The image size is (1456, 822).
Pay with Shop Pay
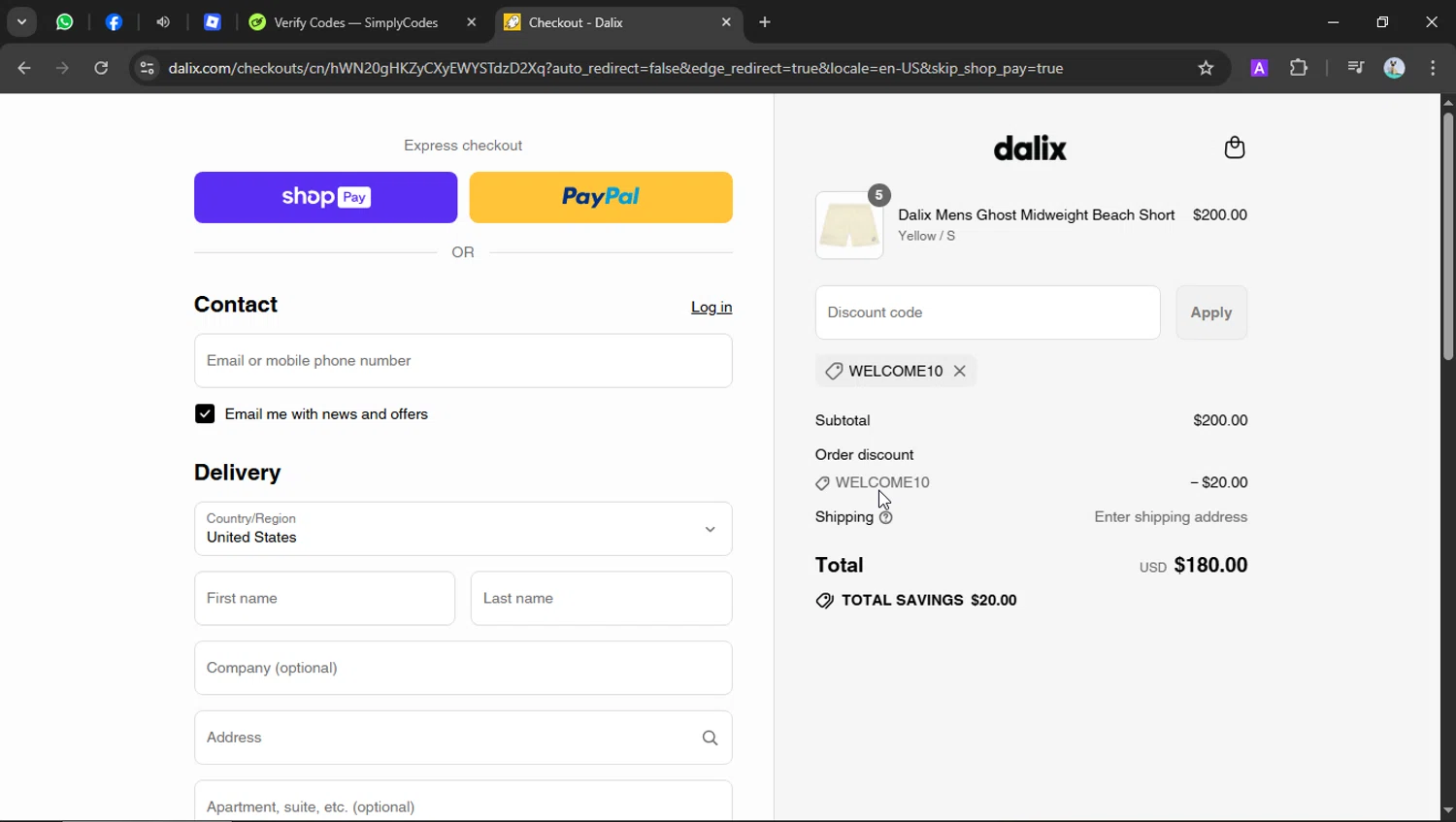325,197
